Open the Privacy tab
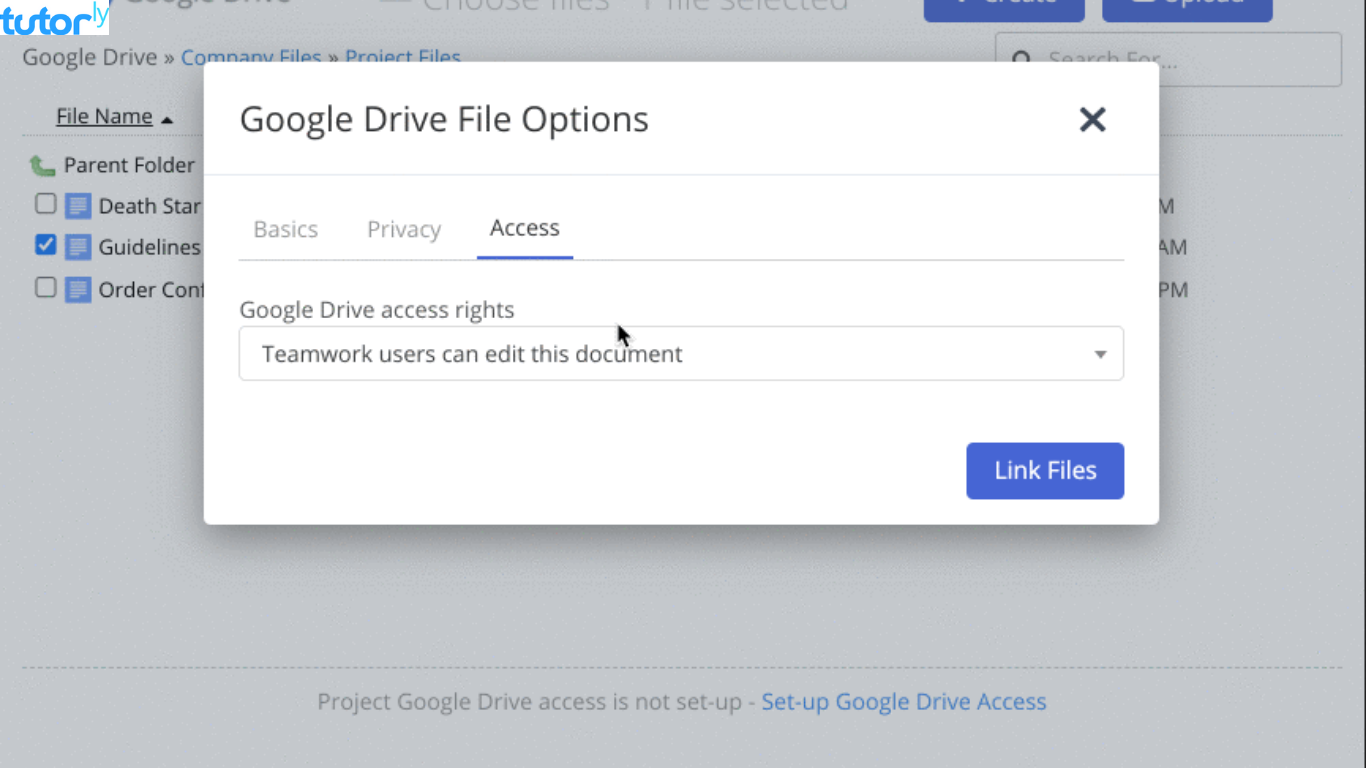Image resolution: width=1366 pixels, height=768 pixels. 404,229
